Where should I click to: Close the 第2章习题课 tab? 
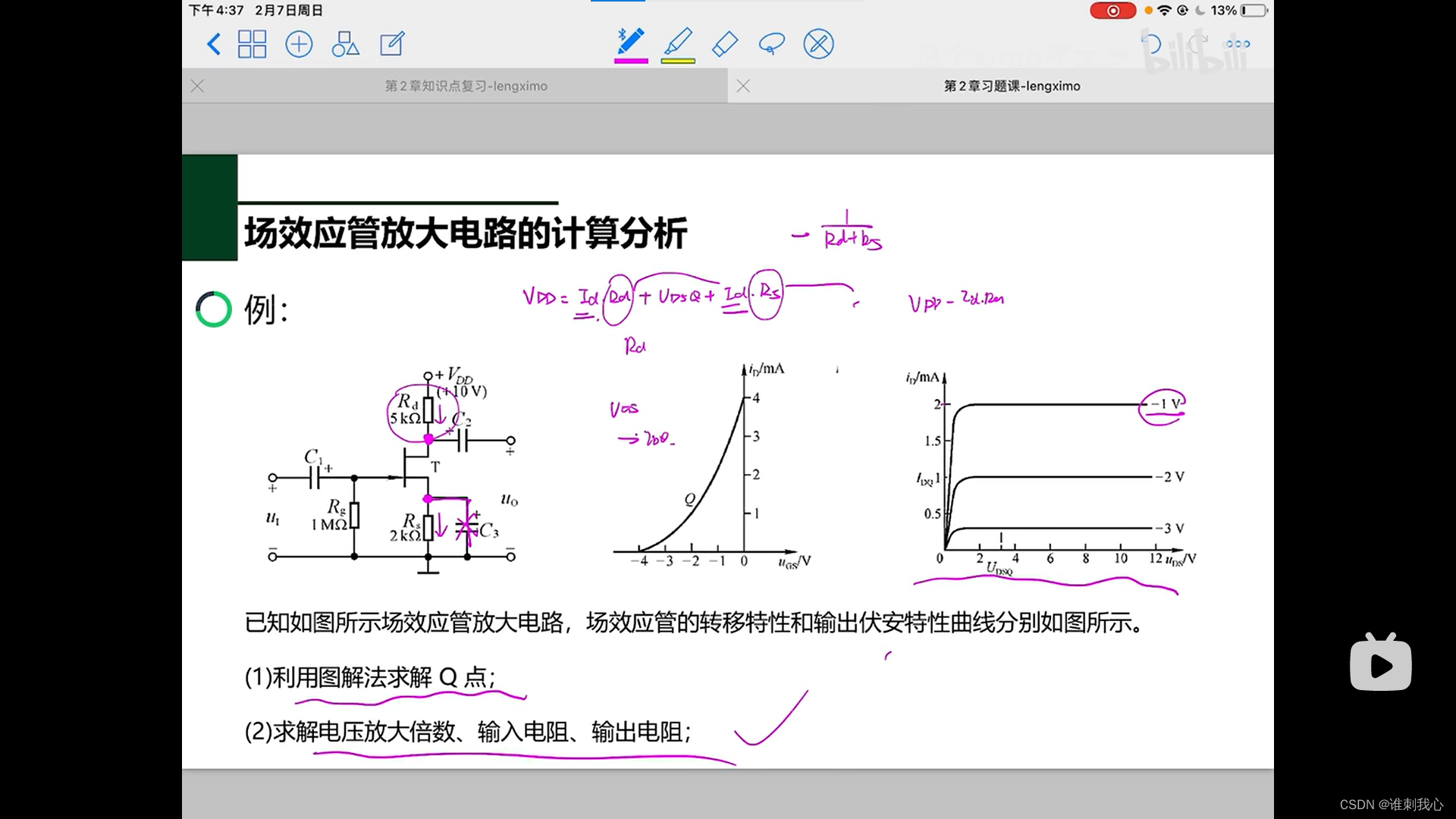coord(743,86)
